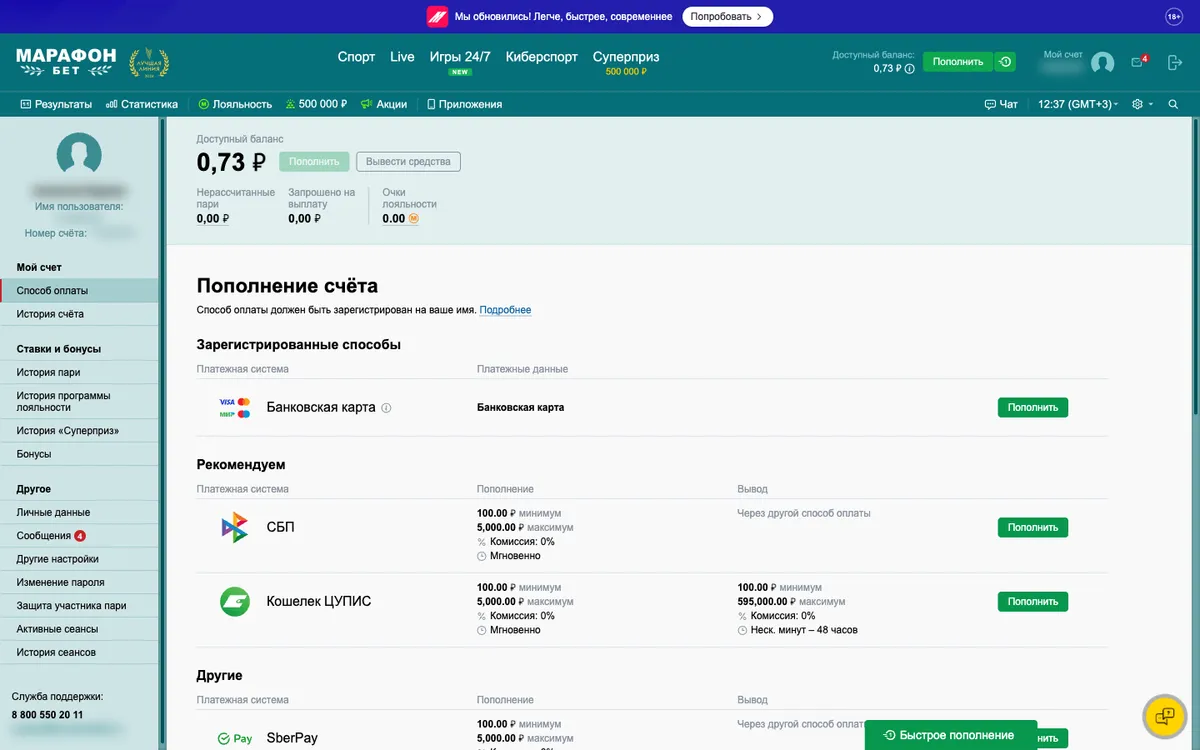1200x750 pixels.
Task: Click the Попробовать button in the banner
Action: point(728,17)
